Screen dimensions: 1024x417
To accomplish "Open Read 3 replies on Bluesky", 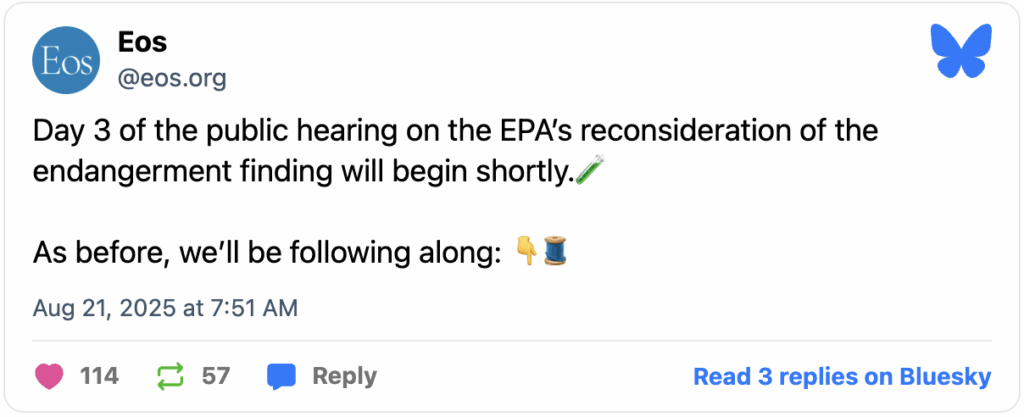I will pyautogui.click(x=842, y=377).
